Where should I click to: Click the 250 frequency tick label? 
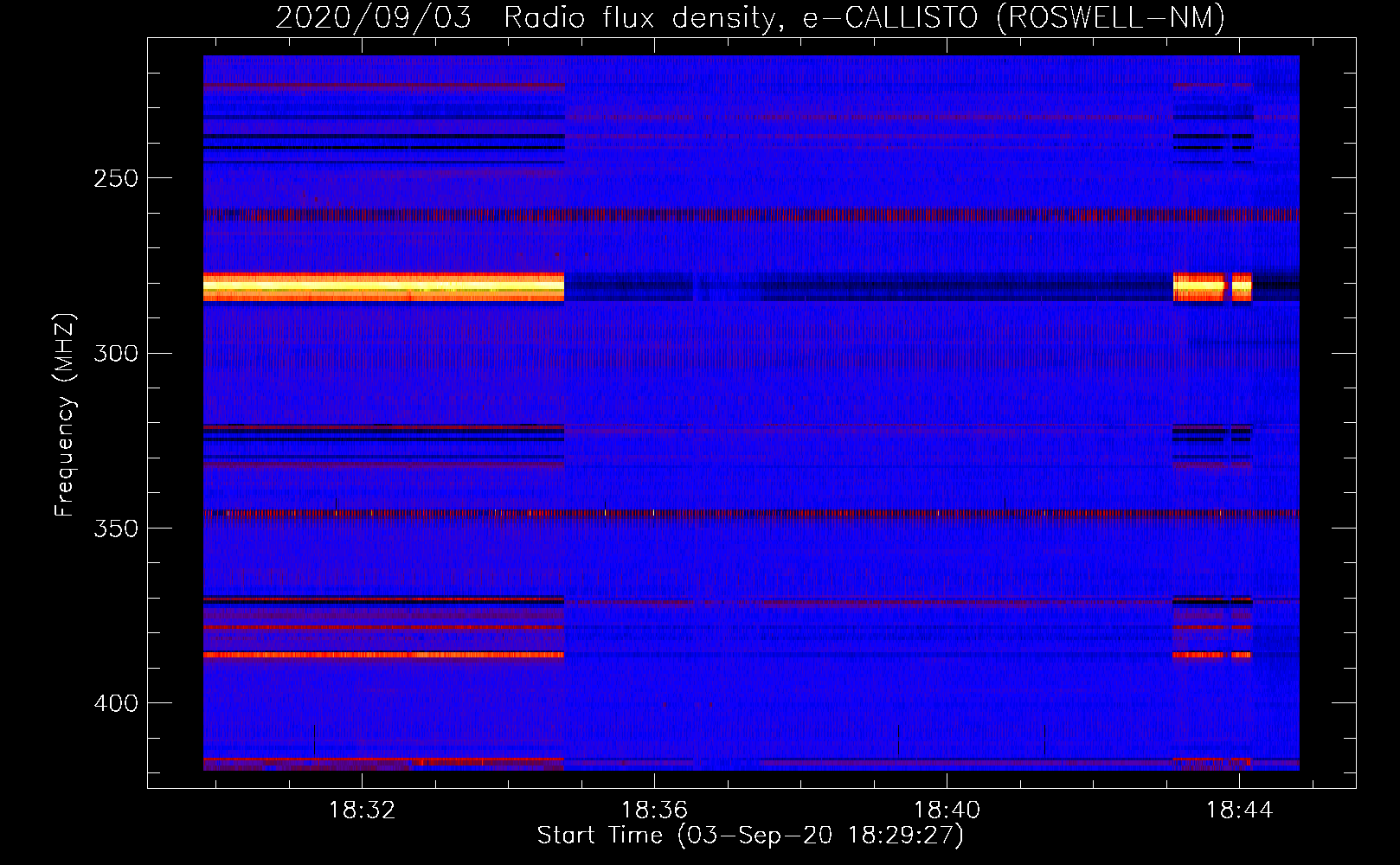[x=116, y=178]
